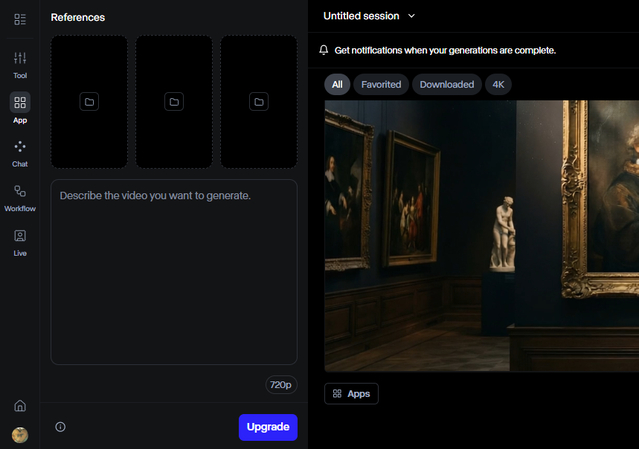Show Downloaded generations filter
Viewport: 639px width, 449px height.
click(x=447, y=85)
